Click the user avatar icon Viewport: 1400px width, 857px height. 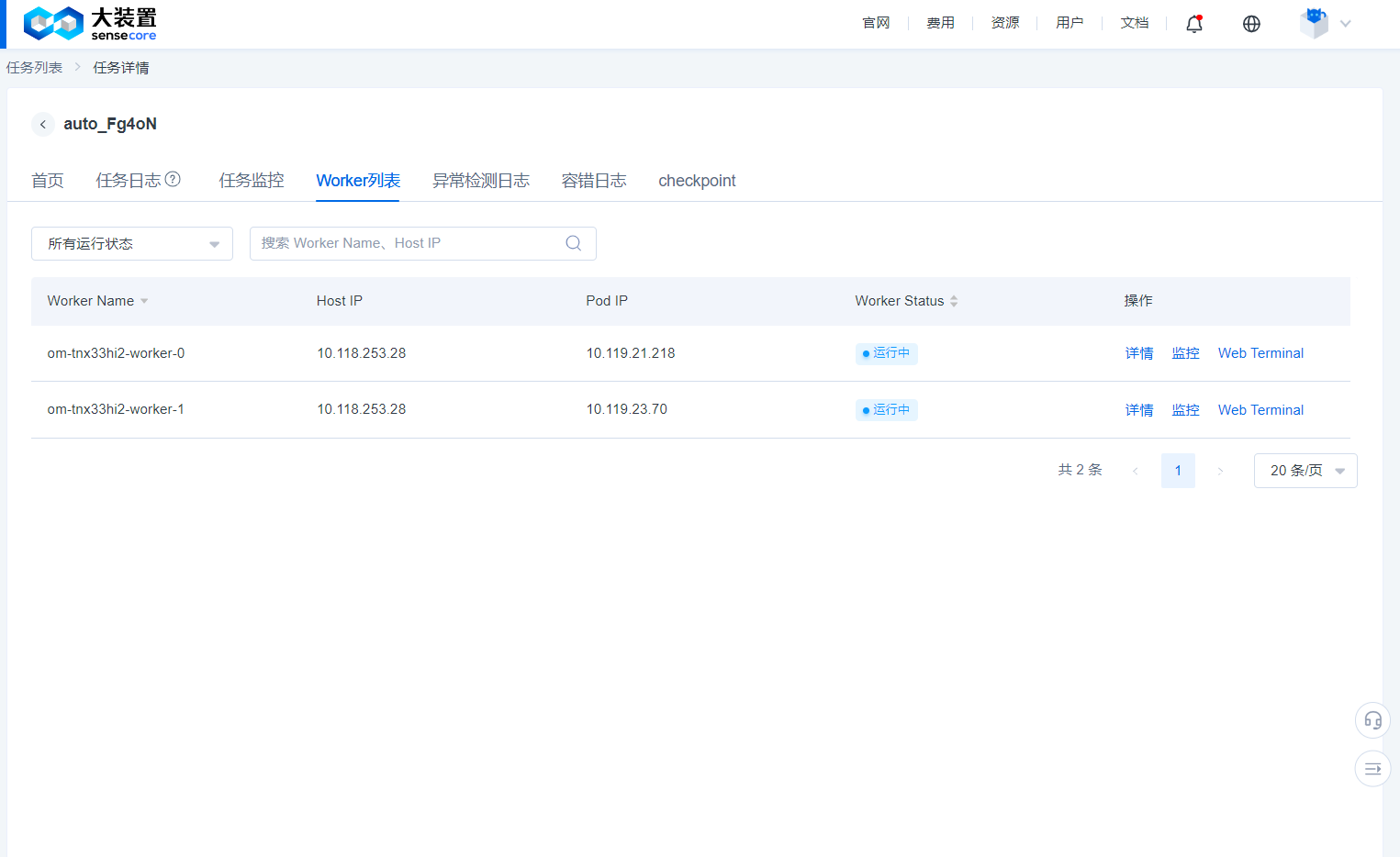tap(1314, 24)
